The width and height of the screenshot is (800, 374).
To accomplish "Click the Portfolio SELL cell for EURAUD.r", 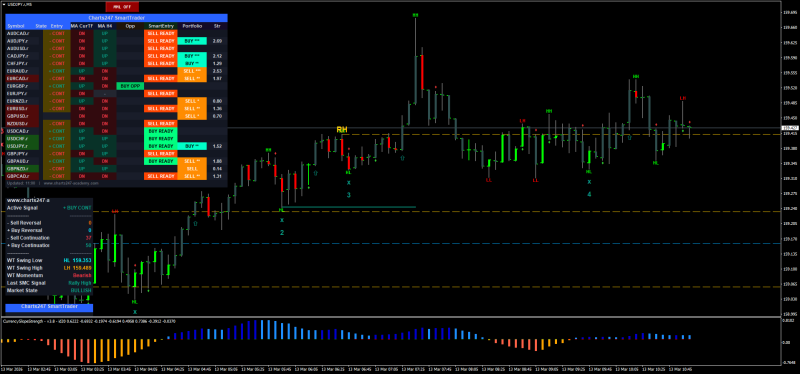I will click(192, 71).
